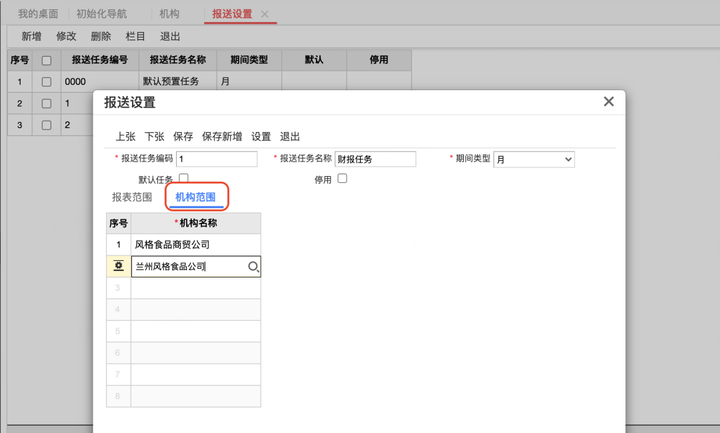720x433 pixels.
Task: Click 新增 in the main toolbar
Action: click(31, 36)
